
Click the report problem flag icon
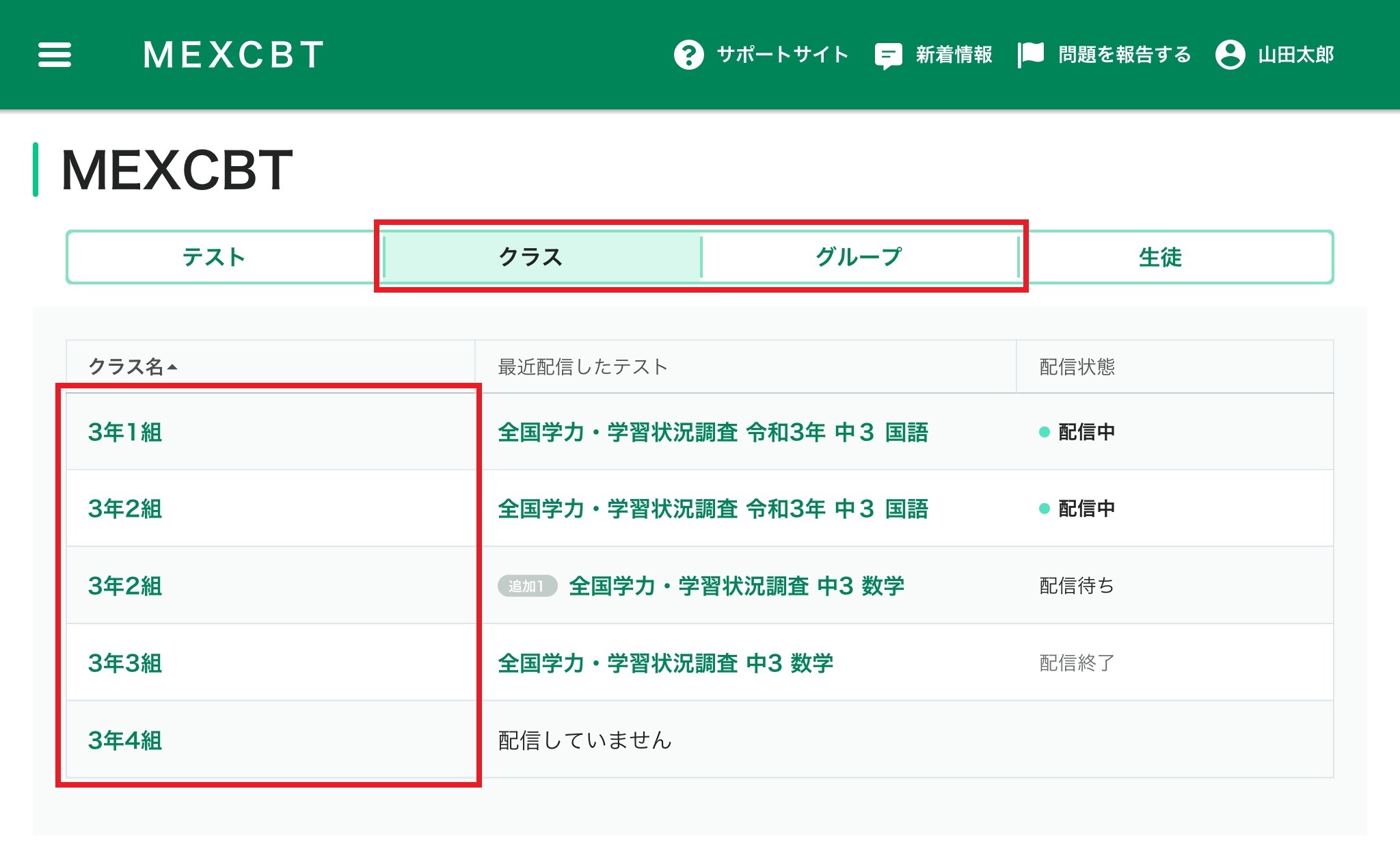(x=1031, y=55)
